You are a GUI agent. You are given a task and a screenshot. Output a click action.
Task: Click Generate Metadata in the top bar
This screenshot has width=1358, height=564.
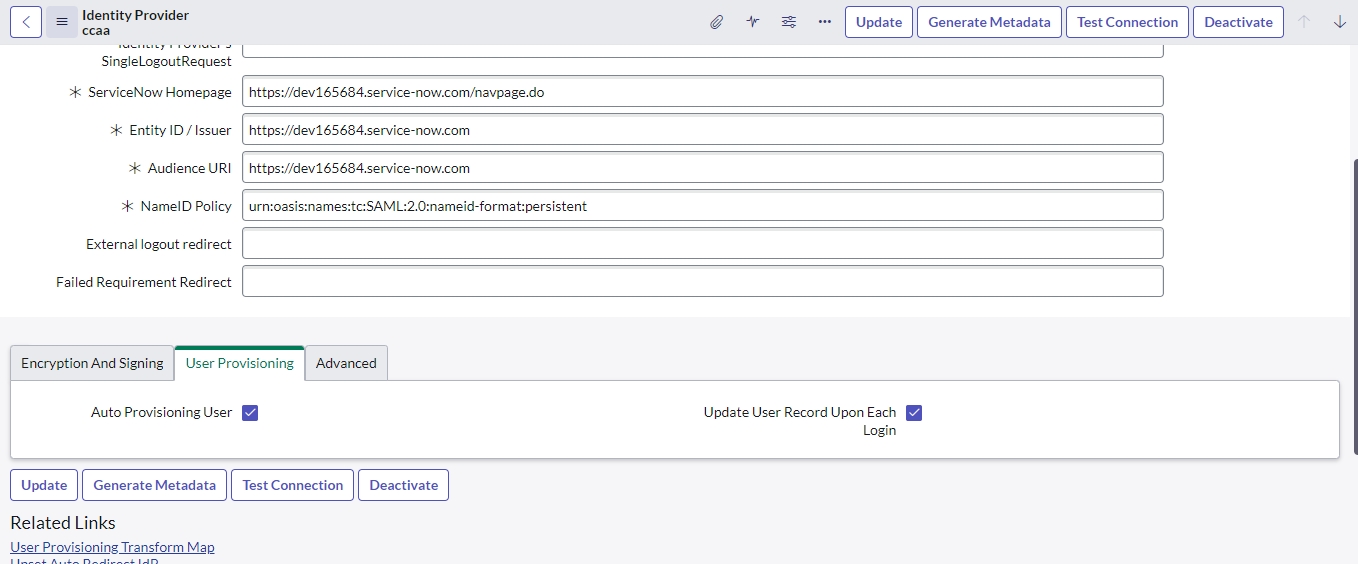[x=989, y=22]
